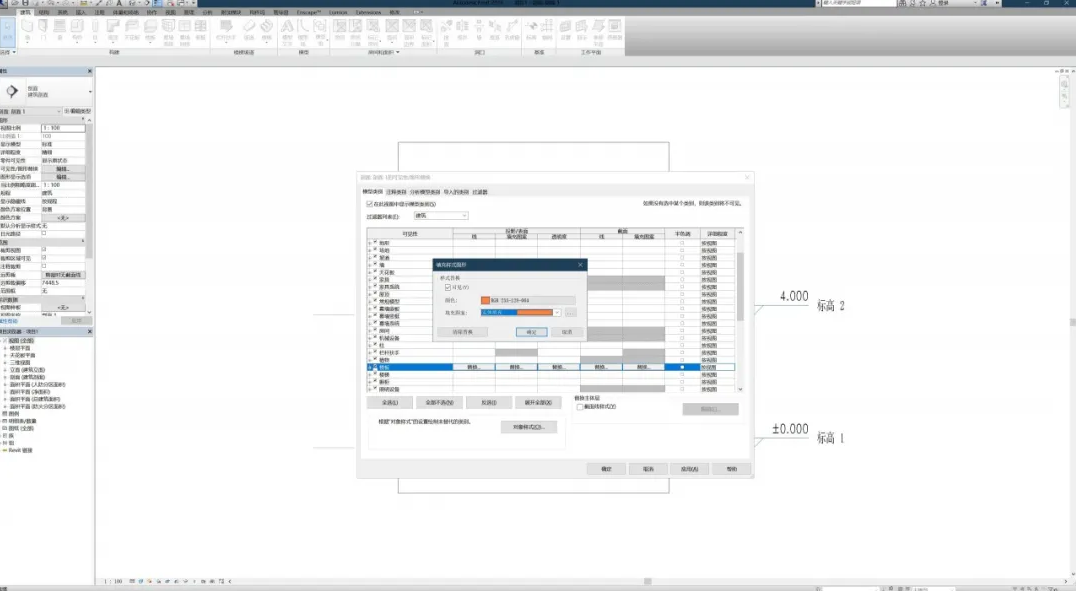Click the Modify arrow tool

pos(8,32)
